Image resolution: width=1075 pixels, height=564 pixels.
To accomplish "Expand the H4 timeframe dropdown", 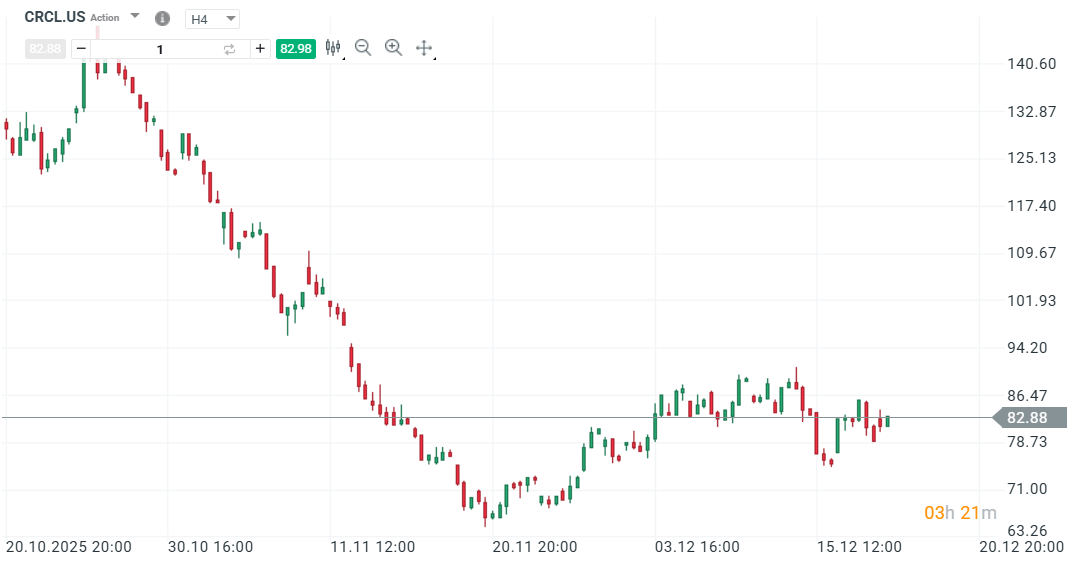I will (214, 19).
